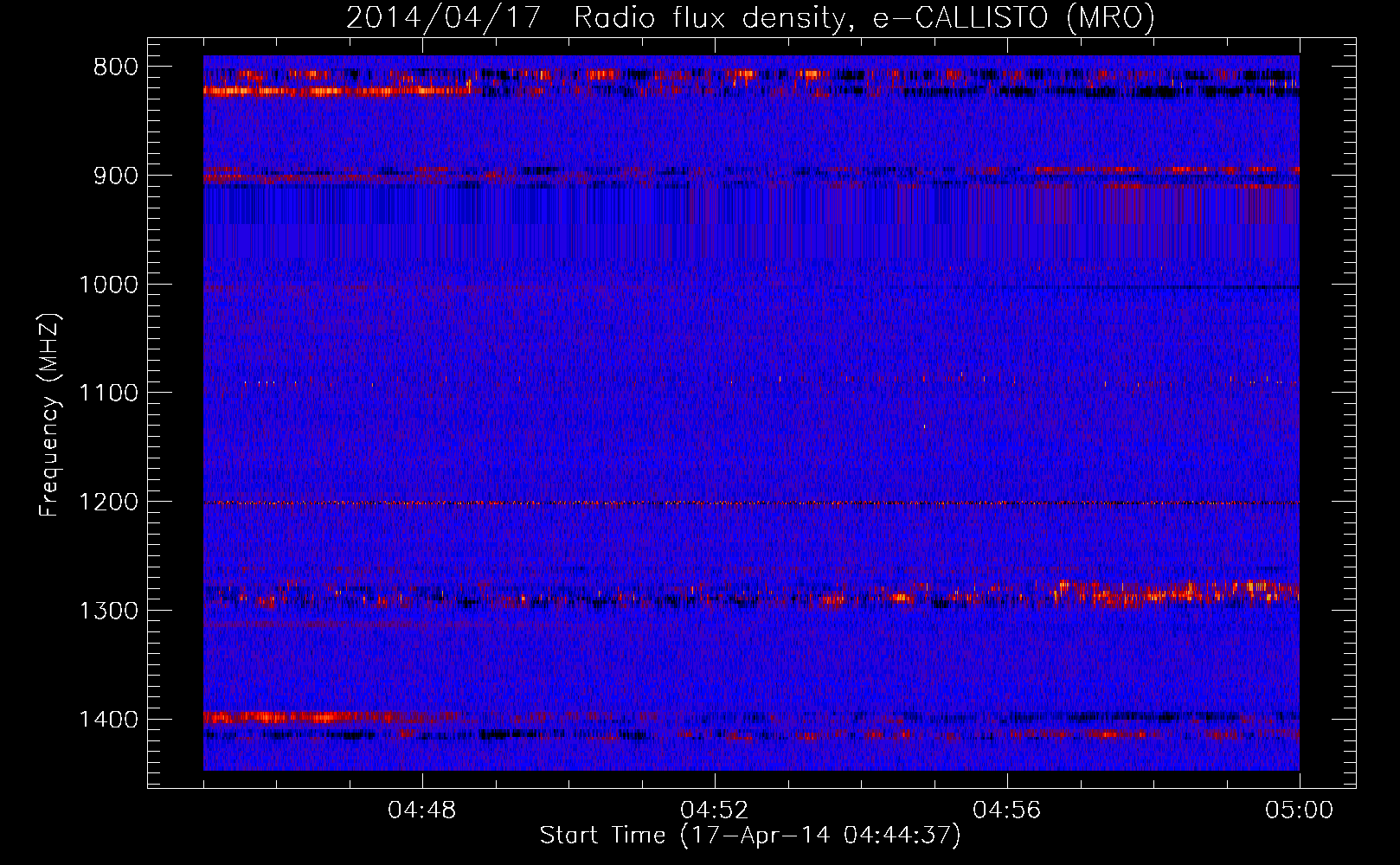Select the 1000 frequency tick label
Screen dimensions: 1400x865
[x=108, y=285]
